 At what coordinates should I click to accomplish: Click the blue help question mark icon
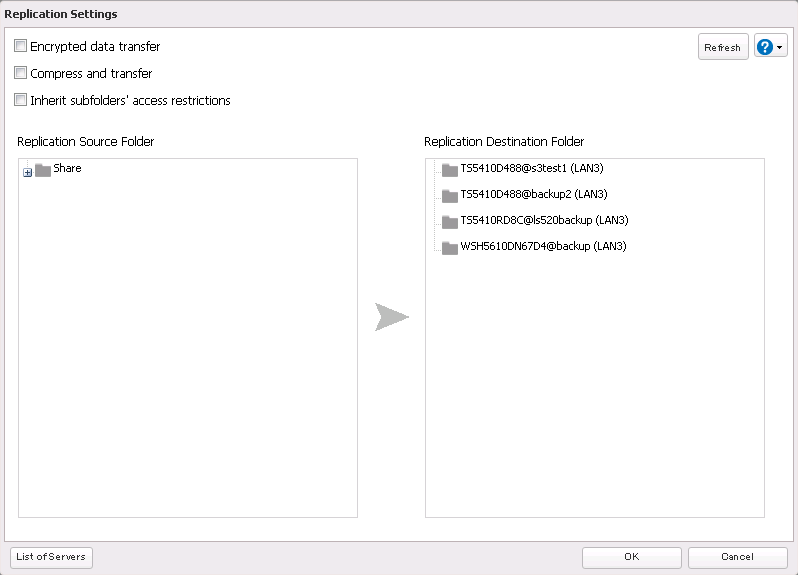click(x=766, y=47)
